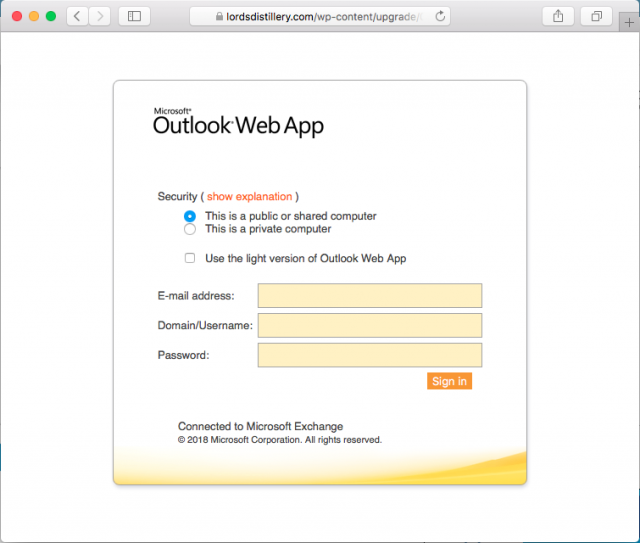640x543 pixels.
Task: Go back using Safari's back arrow
Action: pyautogui.click(x=77, y=16)
